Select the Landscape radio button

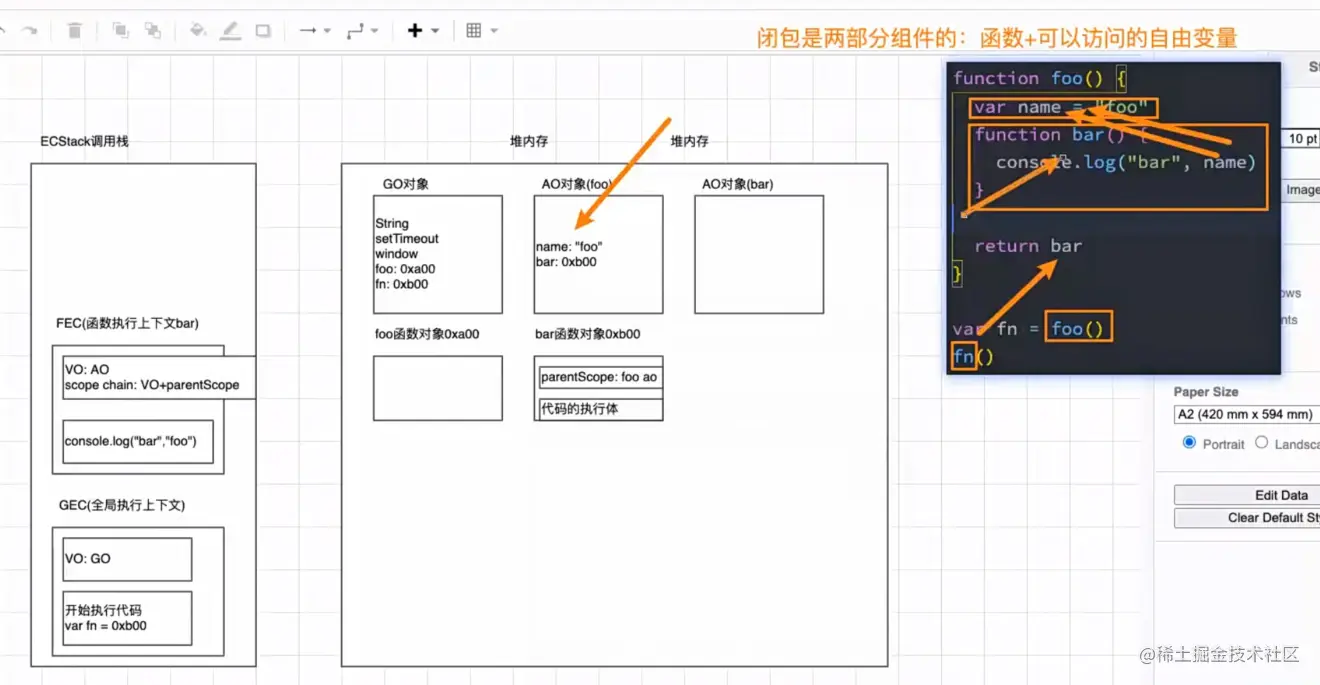[1262, 443]
